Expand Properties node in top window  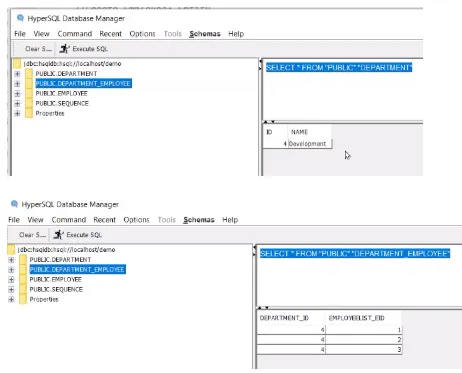pos(17,113)
